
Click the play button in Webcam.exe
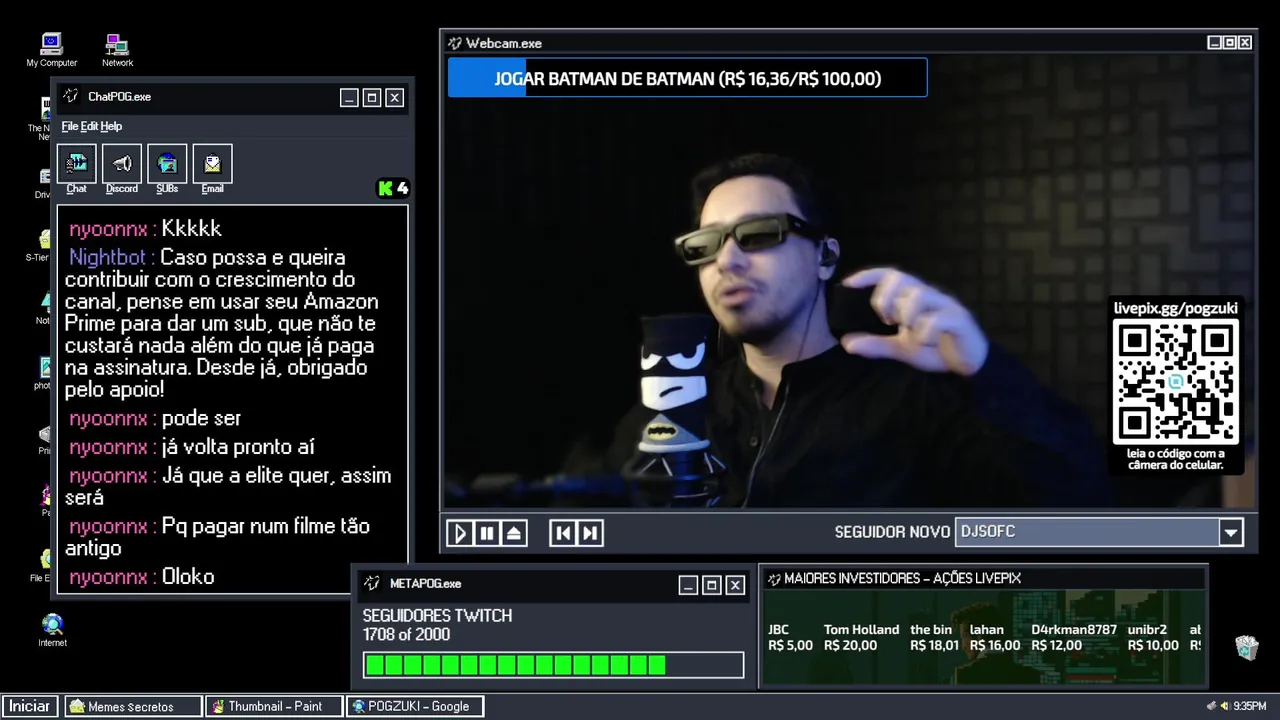point(459,533)
